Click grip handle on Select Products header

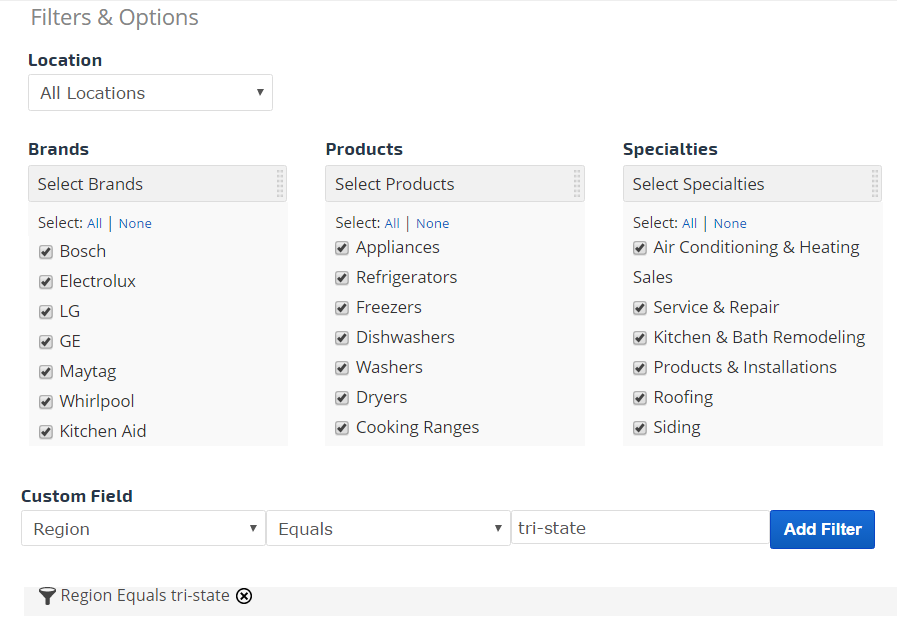[577, 184]
